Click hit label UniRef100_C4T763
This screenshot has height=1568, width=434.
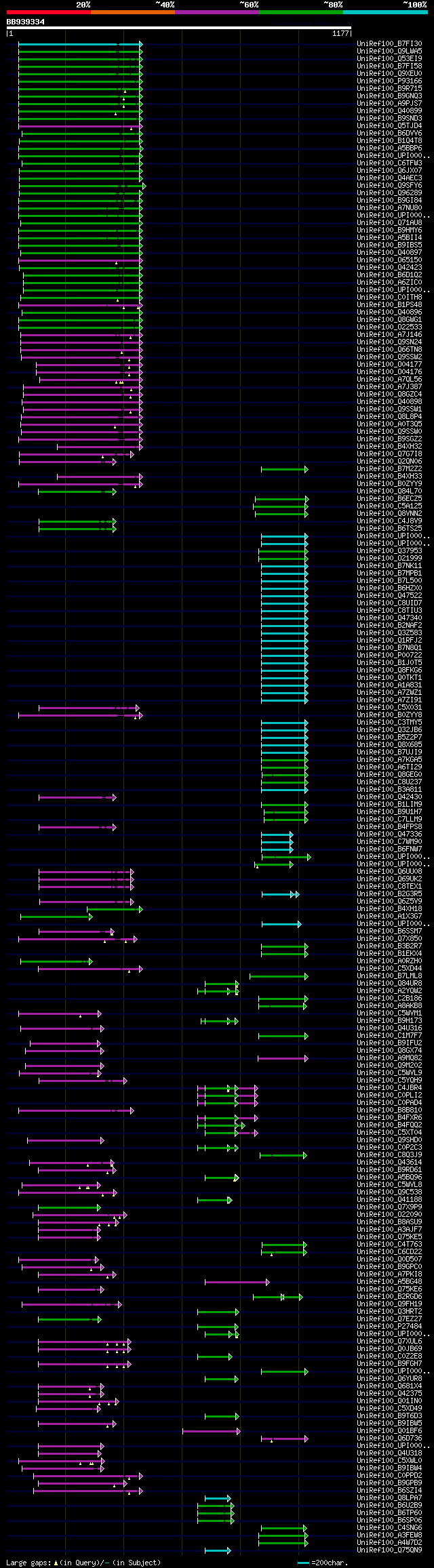coord(389,1245)
